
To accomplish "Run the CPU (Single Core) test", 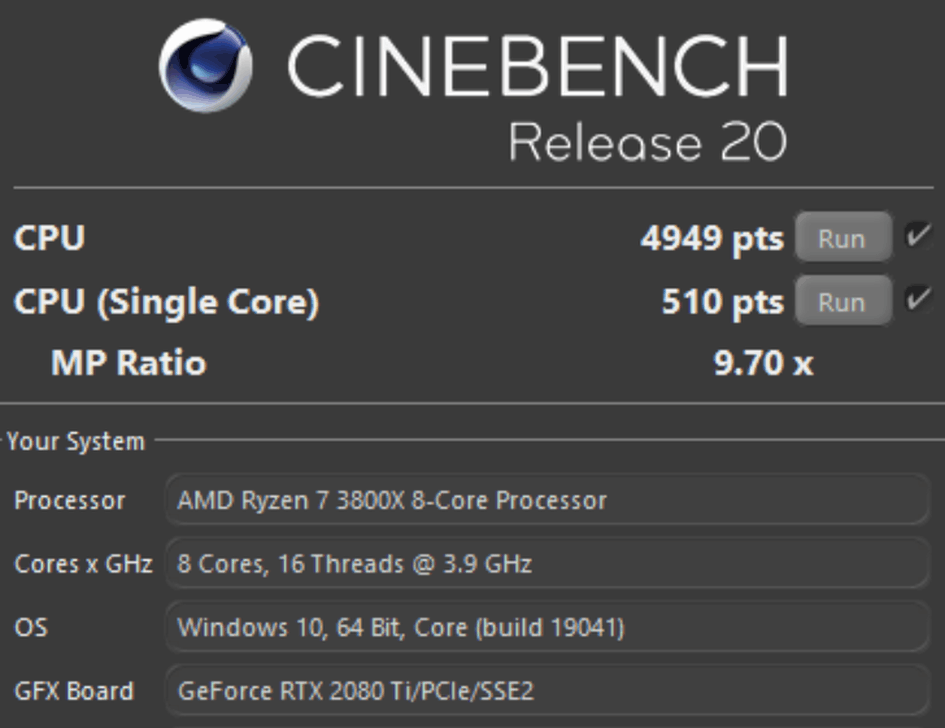I will point(843,301).
